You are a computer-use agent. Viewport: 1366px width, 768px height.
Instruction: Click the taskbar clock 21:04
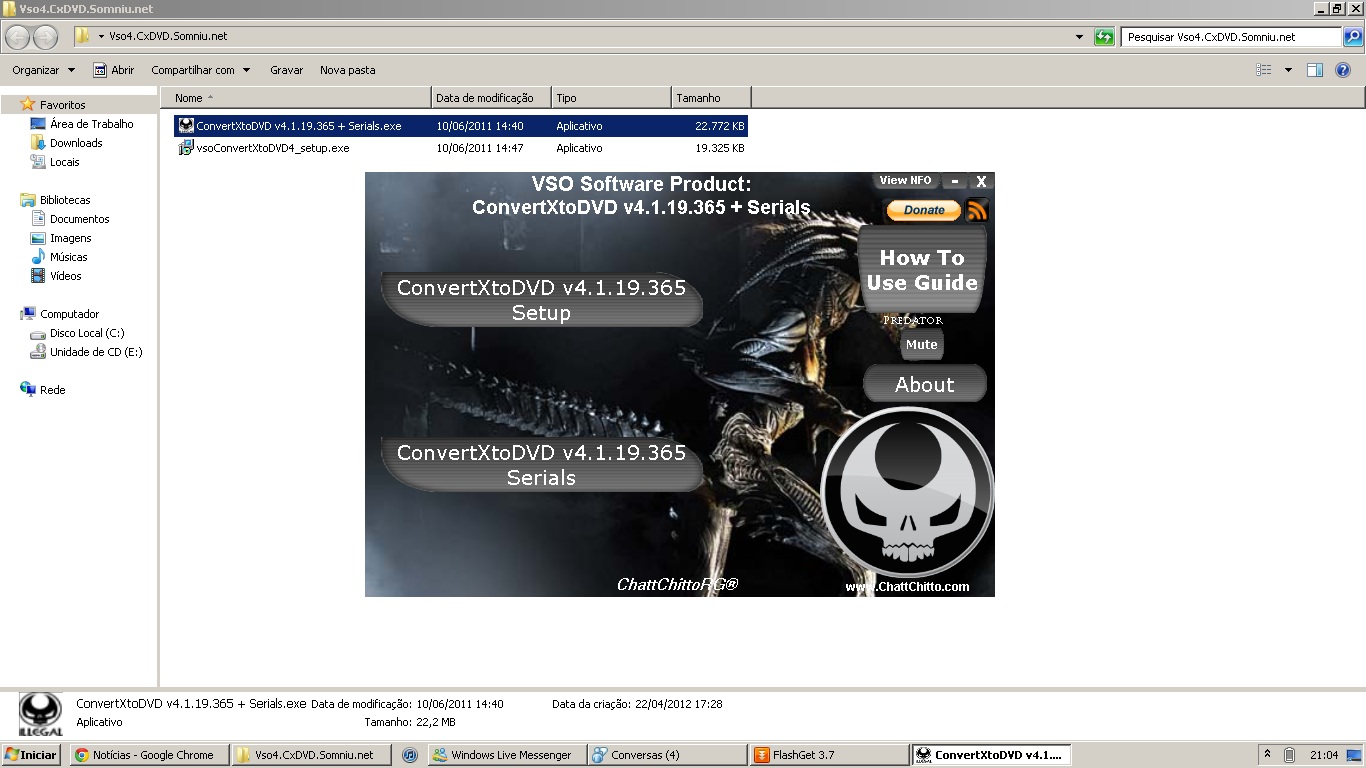(x=1324, y=755)
